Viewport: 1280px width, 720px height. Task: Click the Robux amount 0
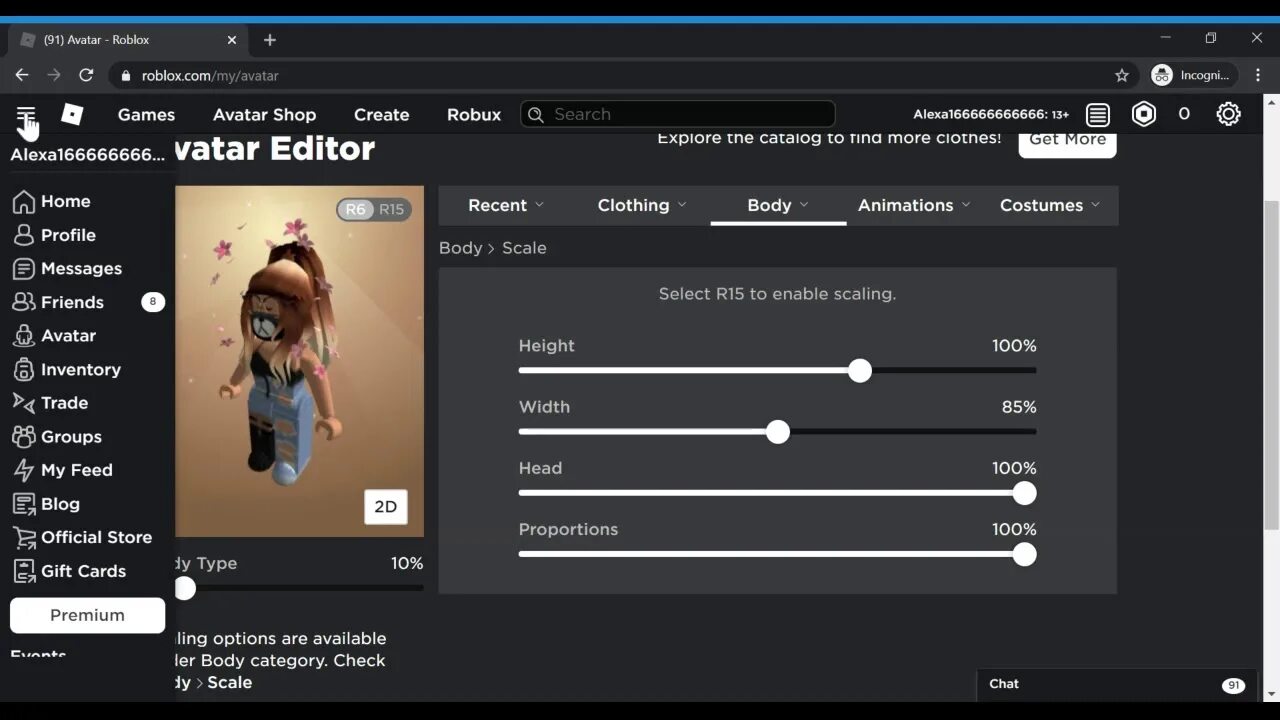tap(1184, 114)
